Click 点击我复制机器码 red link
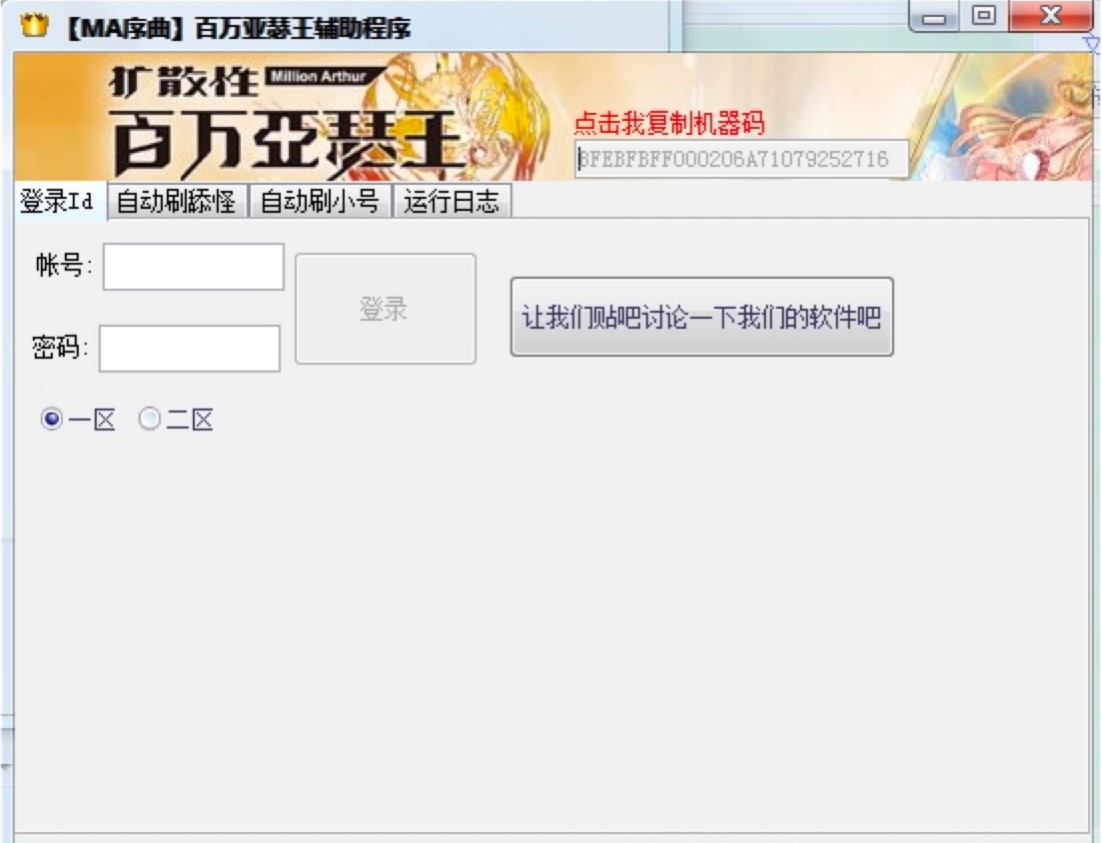1102x843 pixels. [x=669, y=123]
